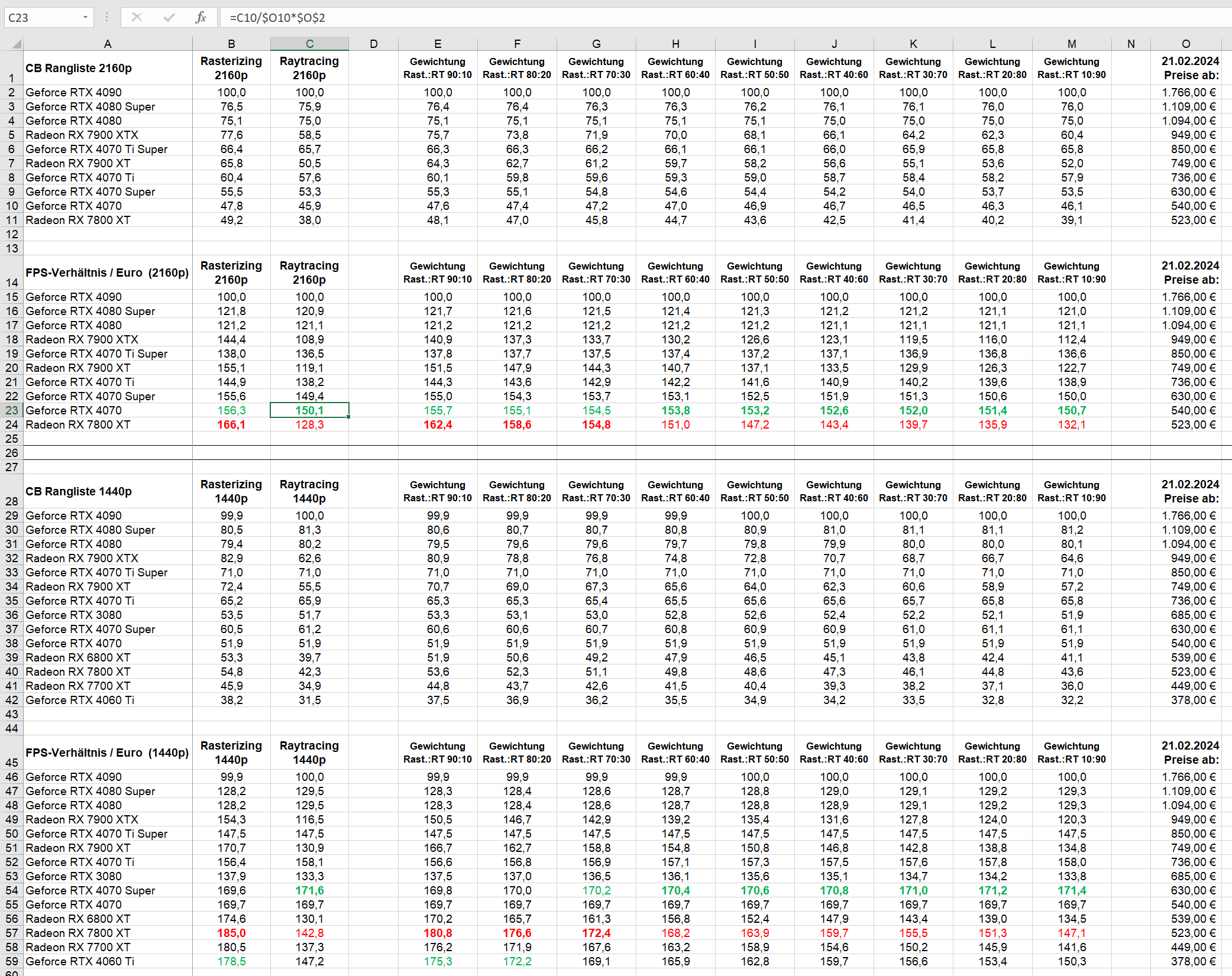Viewport: 1232px width, 976px height.
Task: Click the Enter checkmark icon in the formula bar
Action: pyautogui.click(x=169, y=17)
